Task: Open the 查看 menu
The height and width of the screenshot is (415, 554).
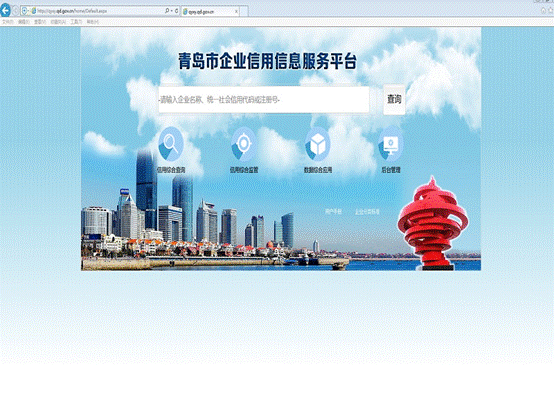Action: tap(40, 22)
